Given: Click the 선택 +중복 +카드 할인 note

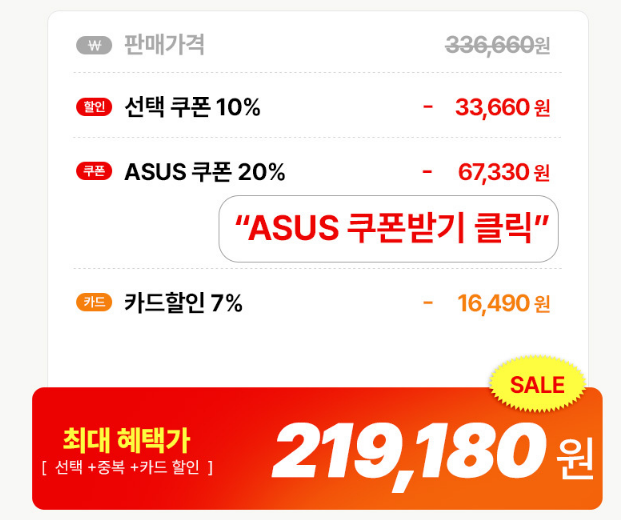Looking at the screenshot, I should click(127, 467).
